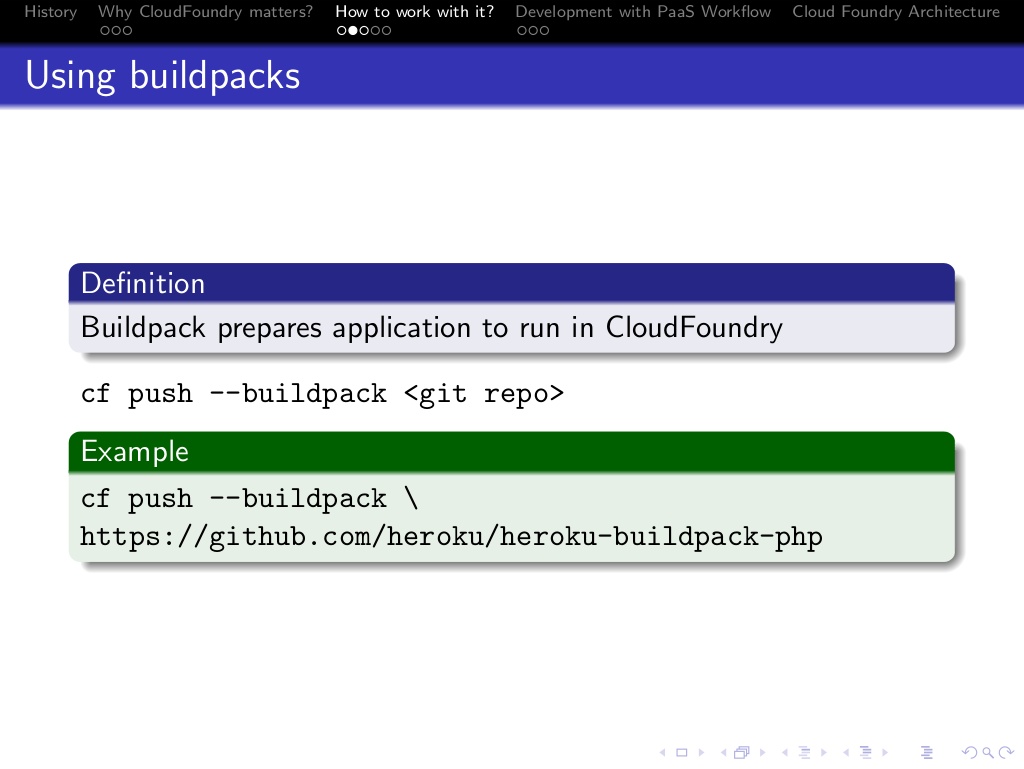Select filled current-slide dot under How to work with it?
1024x769 pixels.
coord(353,30)
